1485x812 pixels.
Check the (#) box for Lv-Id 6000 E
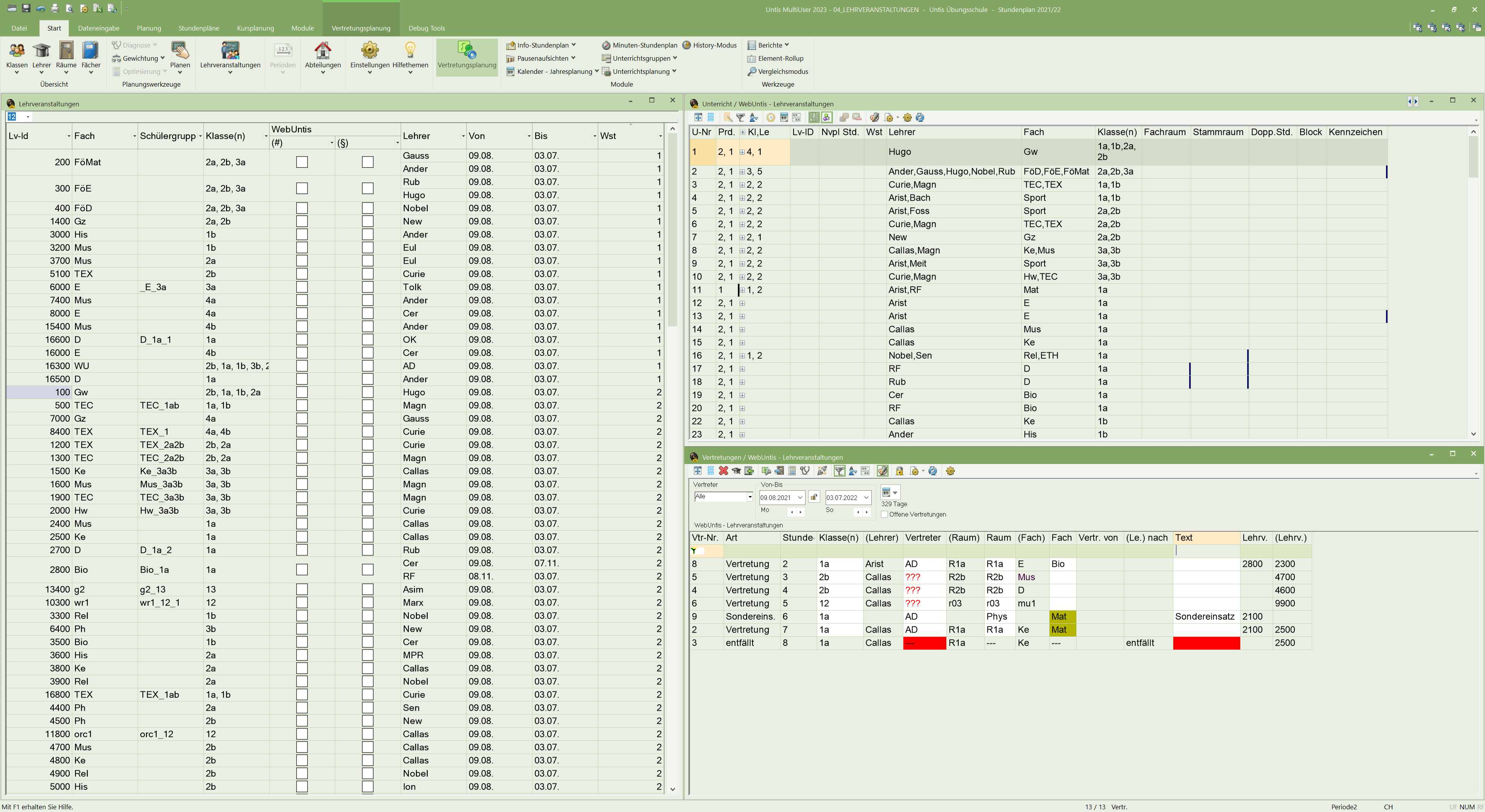302,287
